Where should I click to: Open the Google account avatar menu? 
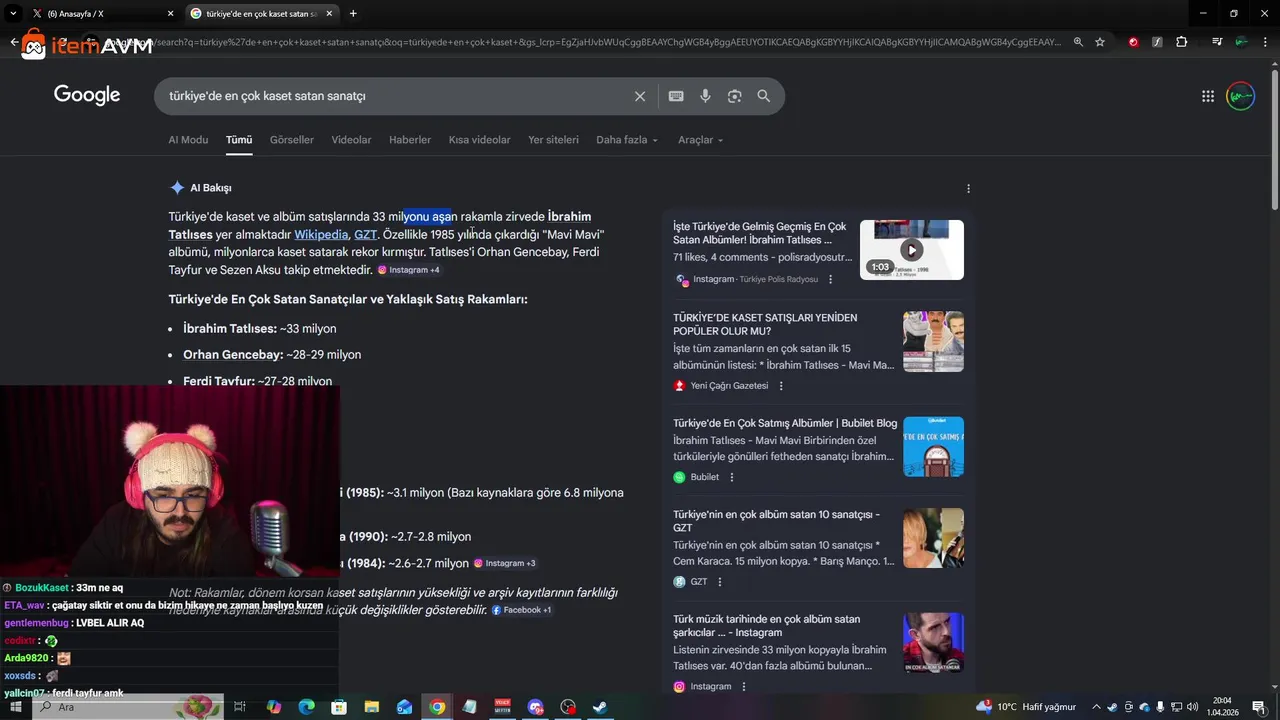click(1241, 96)
